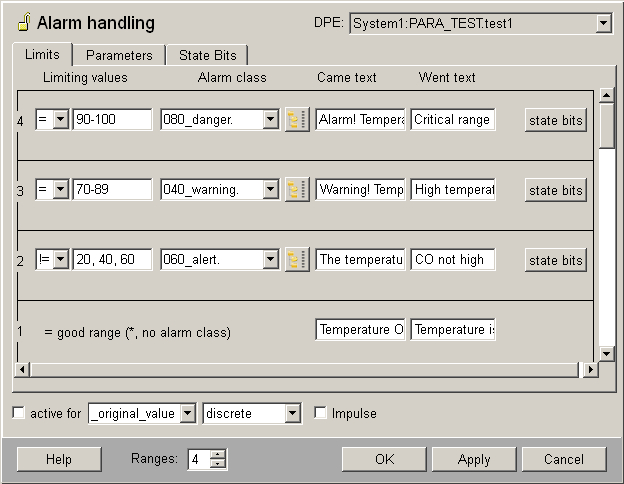624x484 pixels.
Task: Click the 'Alarm! Tempera' came text field
Action: [x=361, y=119]
